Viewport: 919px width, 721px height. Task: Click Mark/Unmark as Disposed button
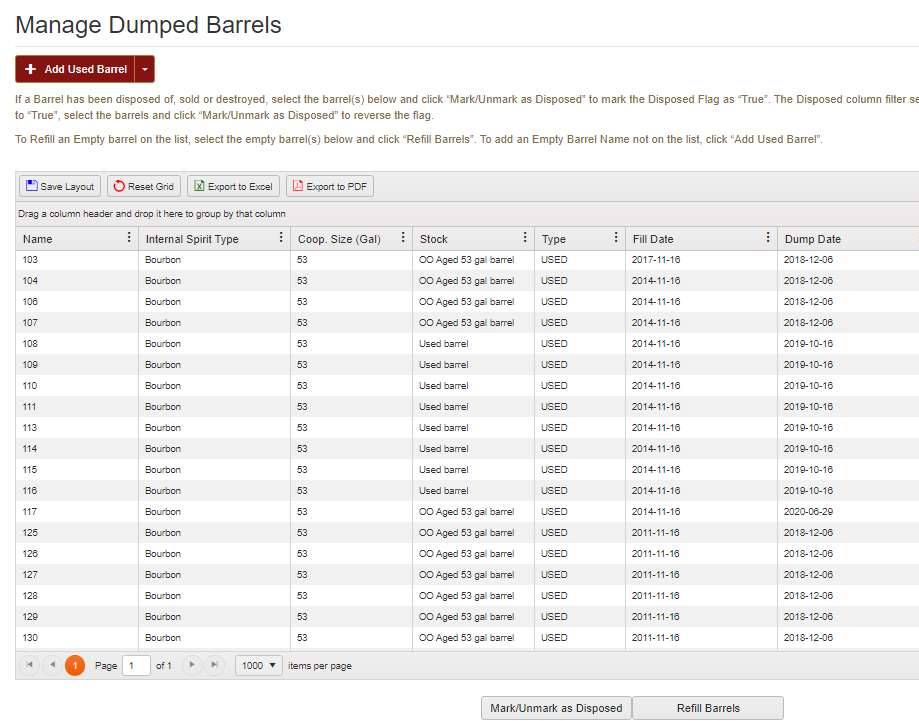tap(556, 708)
